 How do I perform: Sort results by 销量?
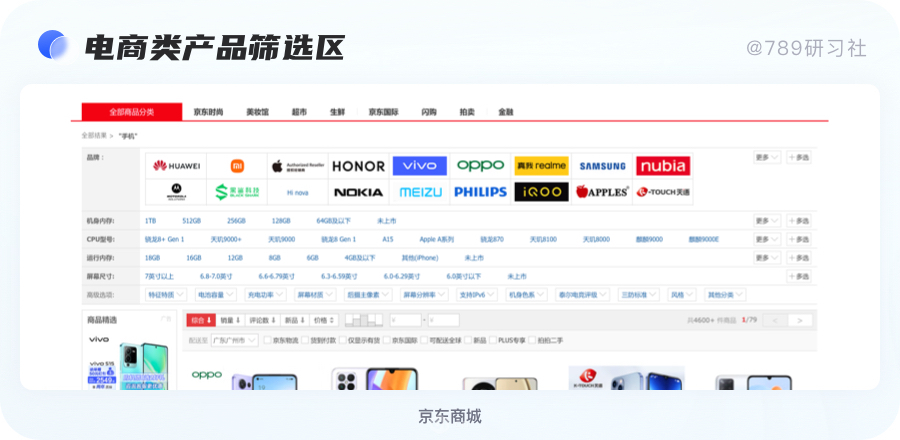(230, 320)
